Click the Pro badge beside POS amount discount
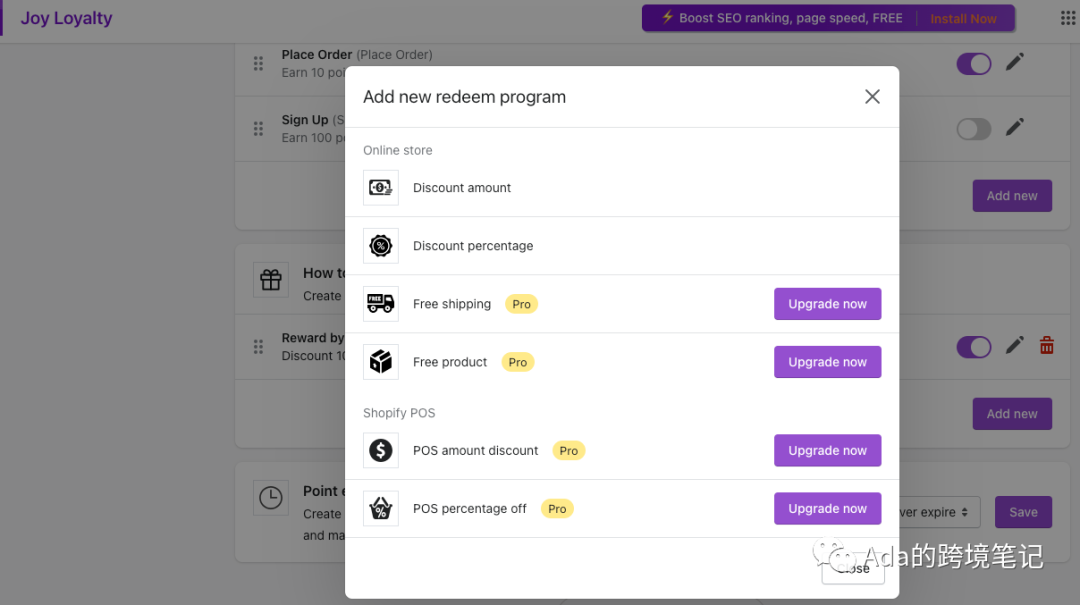Screen dimensions: 1080x605 (568, 451)
